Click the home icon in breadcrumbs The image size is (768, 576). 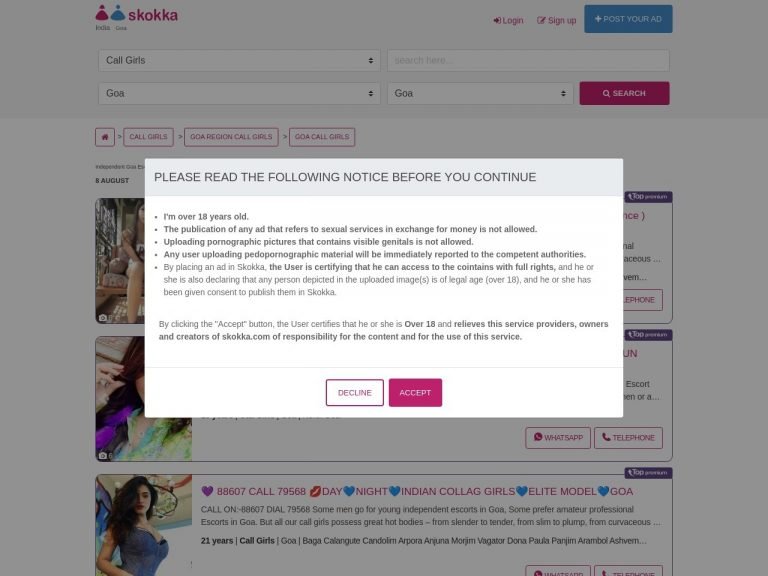coord(105,137)
